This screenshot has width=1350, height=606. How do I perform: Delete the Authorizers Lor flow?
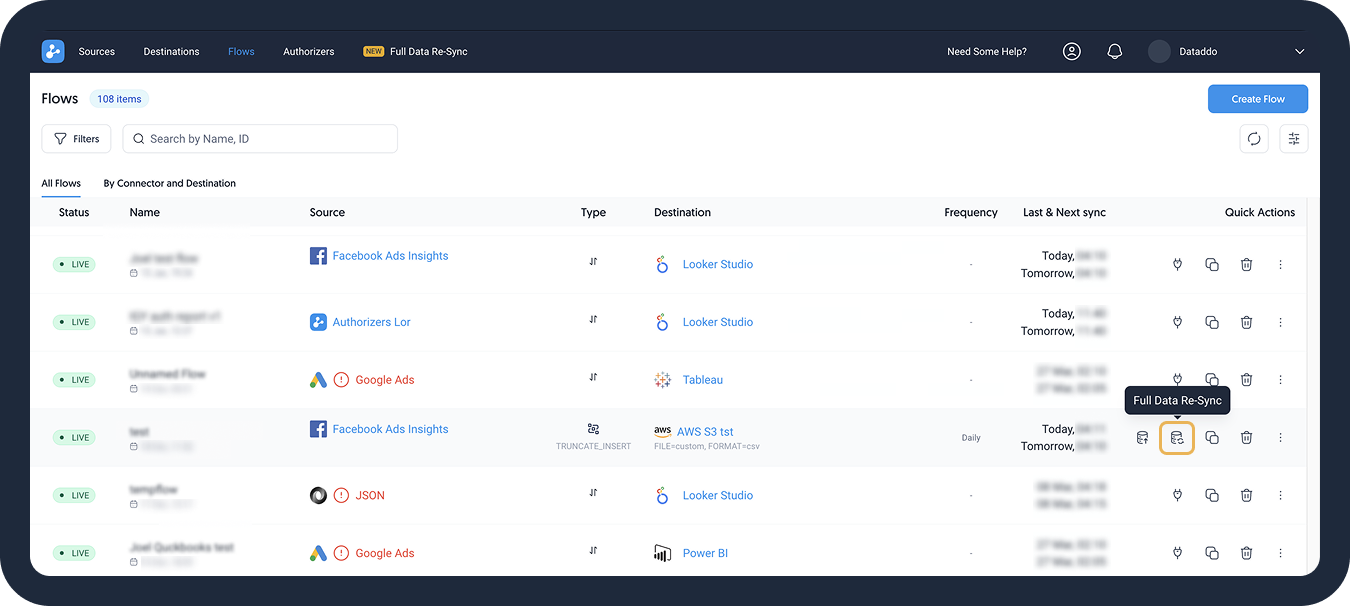tap(1247, 322)
